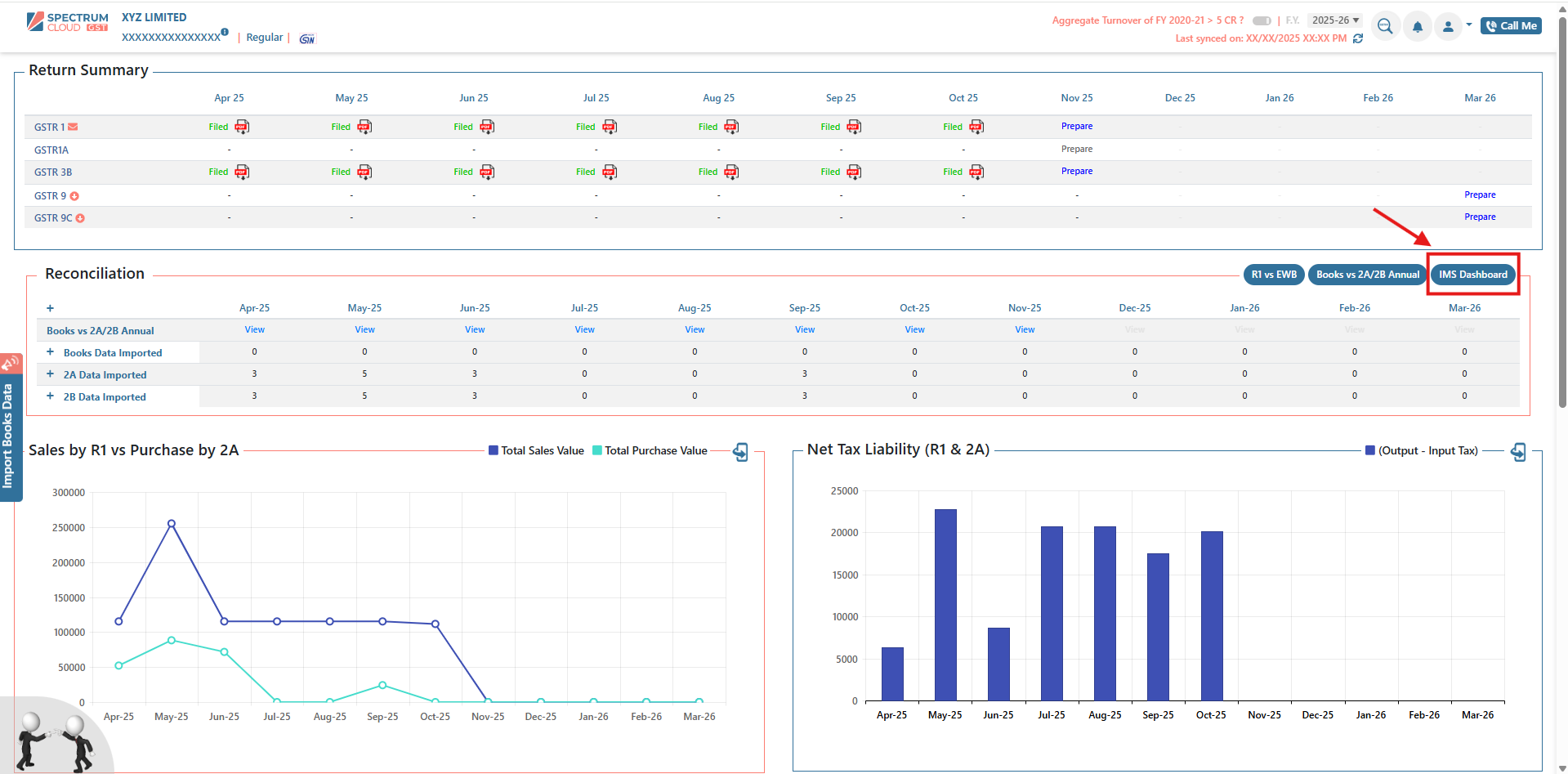Toggle Total Sales Value legend series
The height and width of the screenshot is (774, 1568).
point(536,450)
